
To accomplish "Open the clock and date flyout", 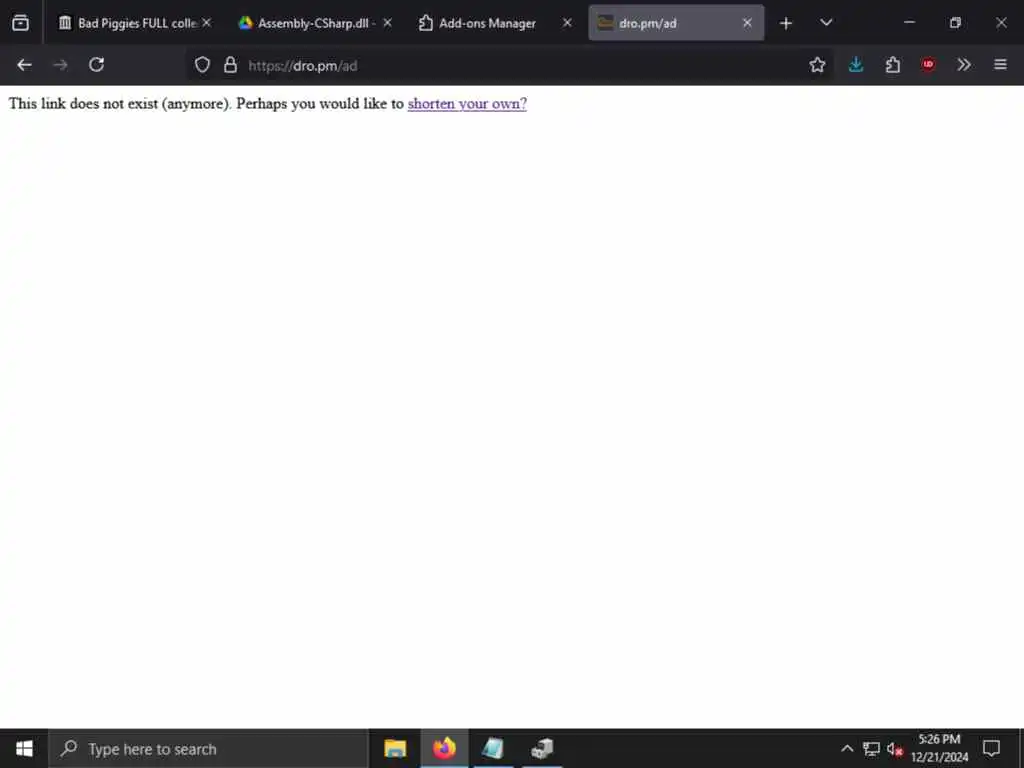I will point(939,748).
